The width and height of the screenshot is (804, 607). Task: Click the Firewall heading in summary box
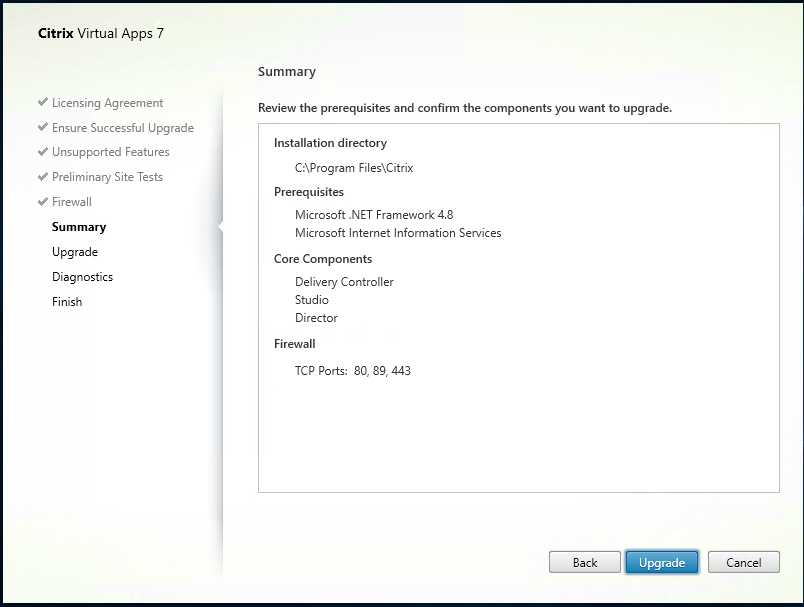tap(295, 344)
